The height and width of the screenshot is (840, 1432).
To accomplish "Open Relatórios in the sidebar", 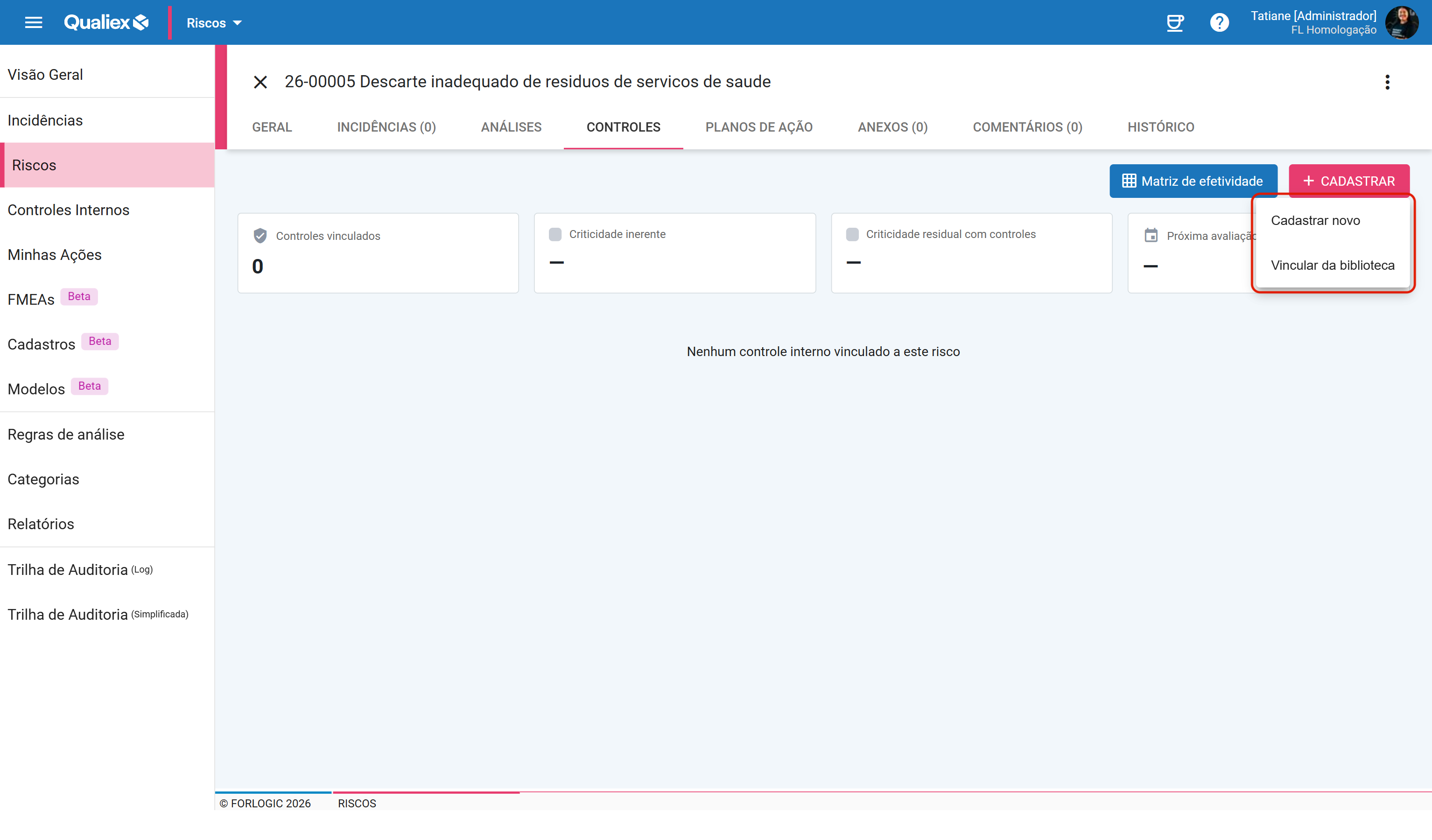I will tap(107, 524).
